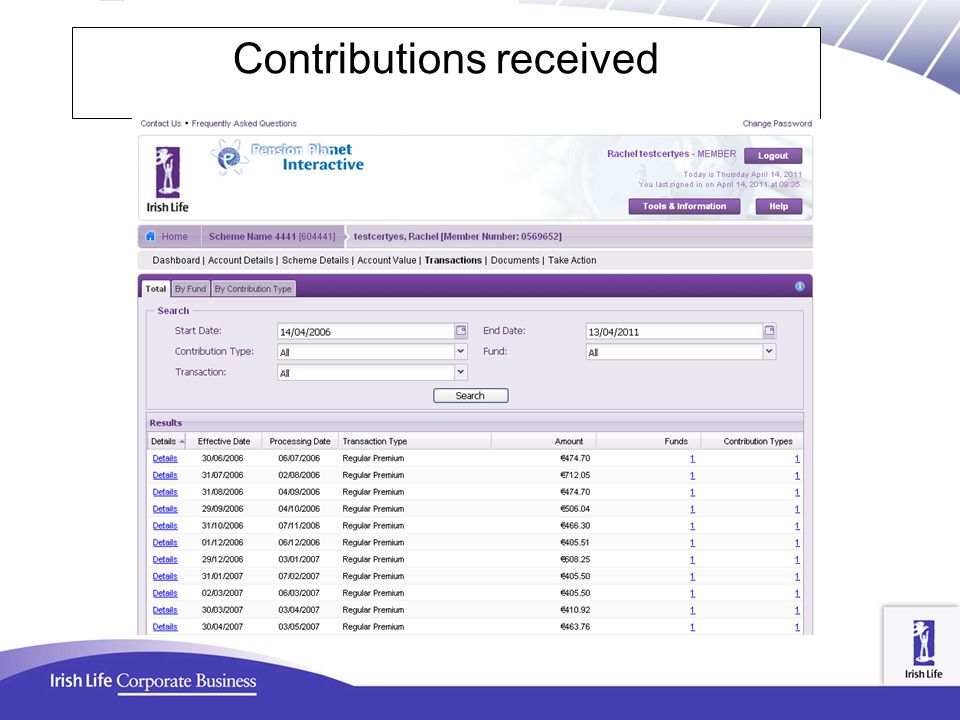This screenshot has height=720, width=960.
Task: Open Details for 31/01/2007 transaction
Action: click(x=165, y=576)
